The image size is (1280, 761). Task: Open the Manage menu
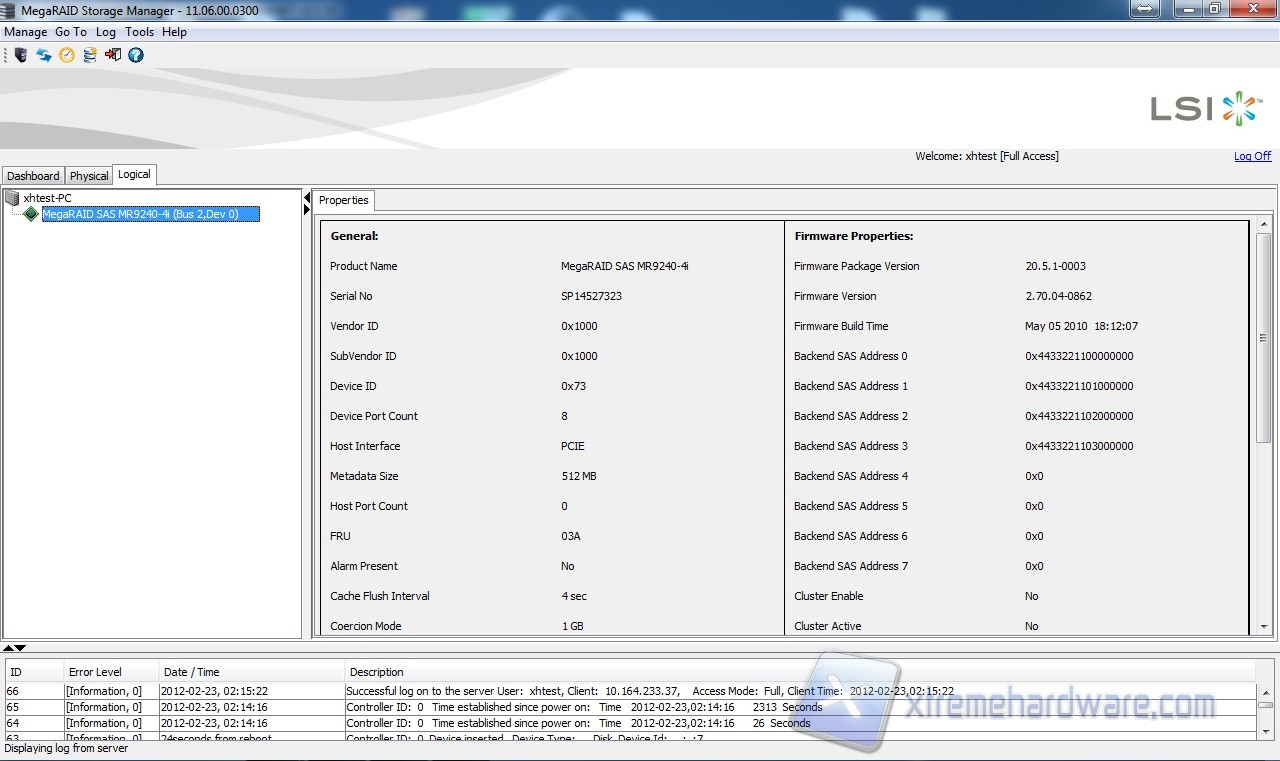pyautogui.click(x=25, y=32)
